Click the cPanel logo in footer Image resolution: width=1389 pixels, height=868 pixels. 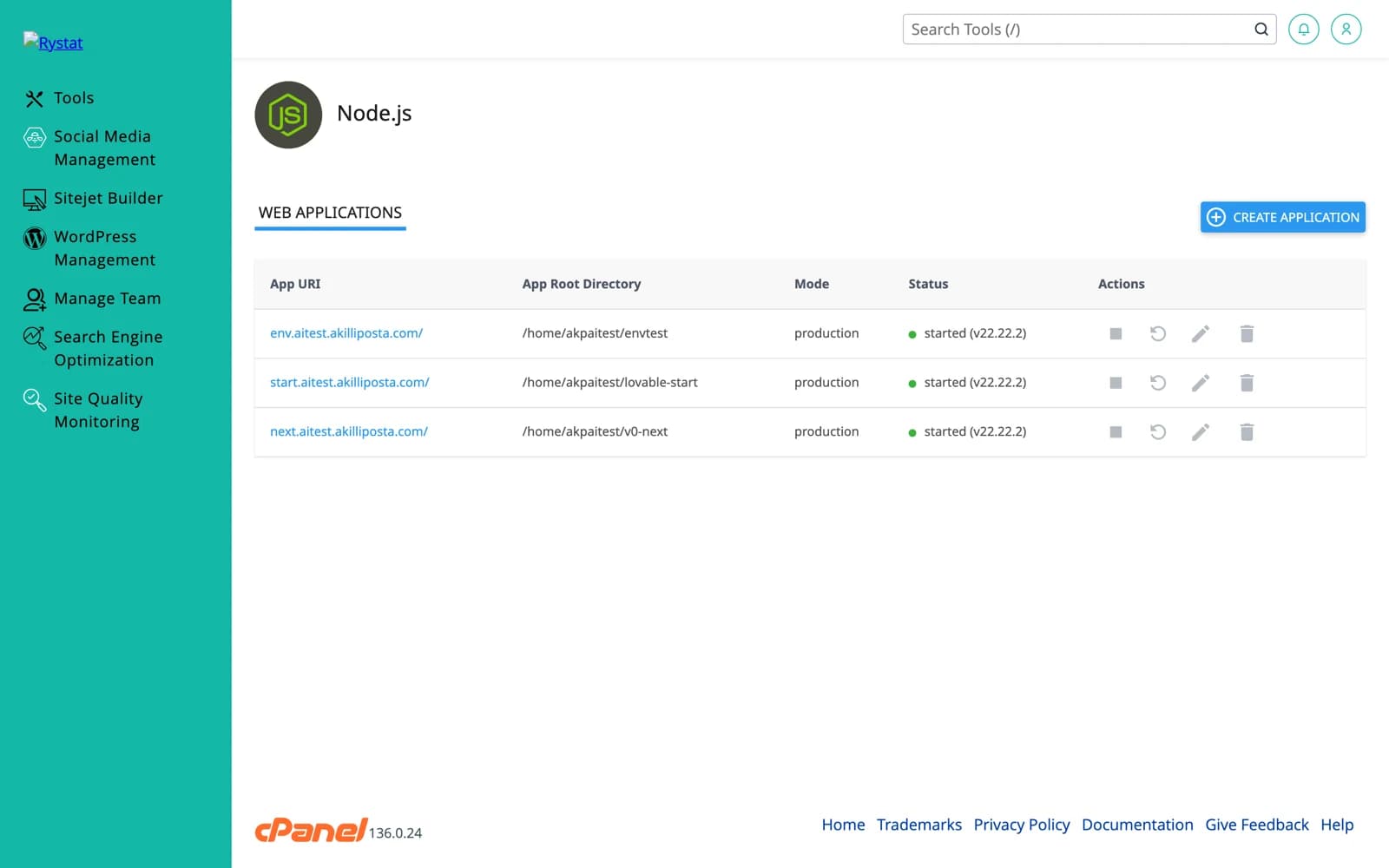[311, 830]
